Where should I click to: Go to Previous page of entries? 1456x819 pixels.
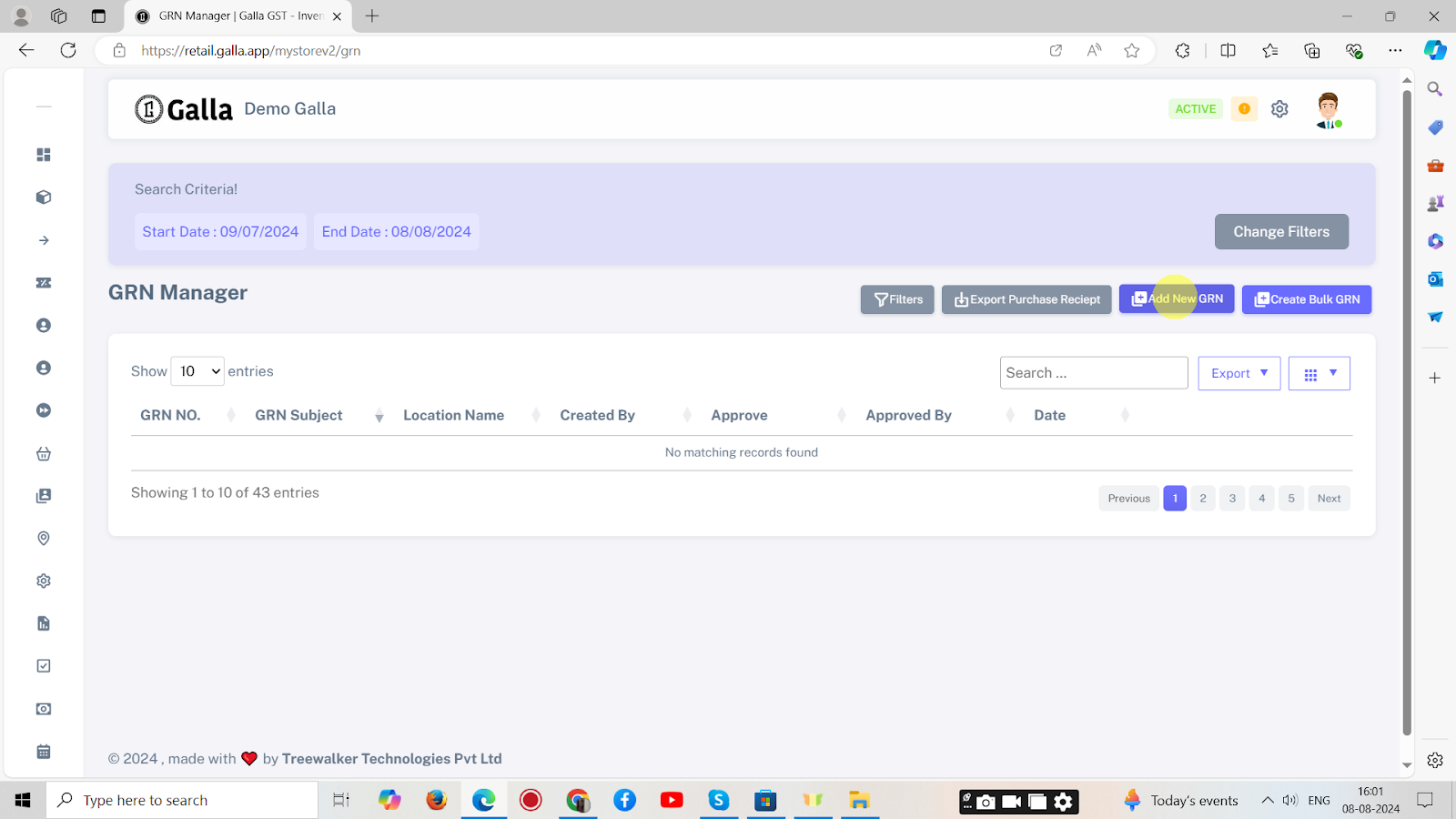(x=1129, y=499)
